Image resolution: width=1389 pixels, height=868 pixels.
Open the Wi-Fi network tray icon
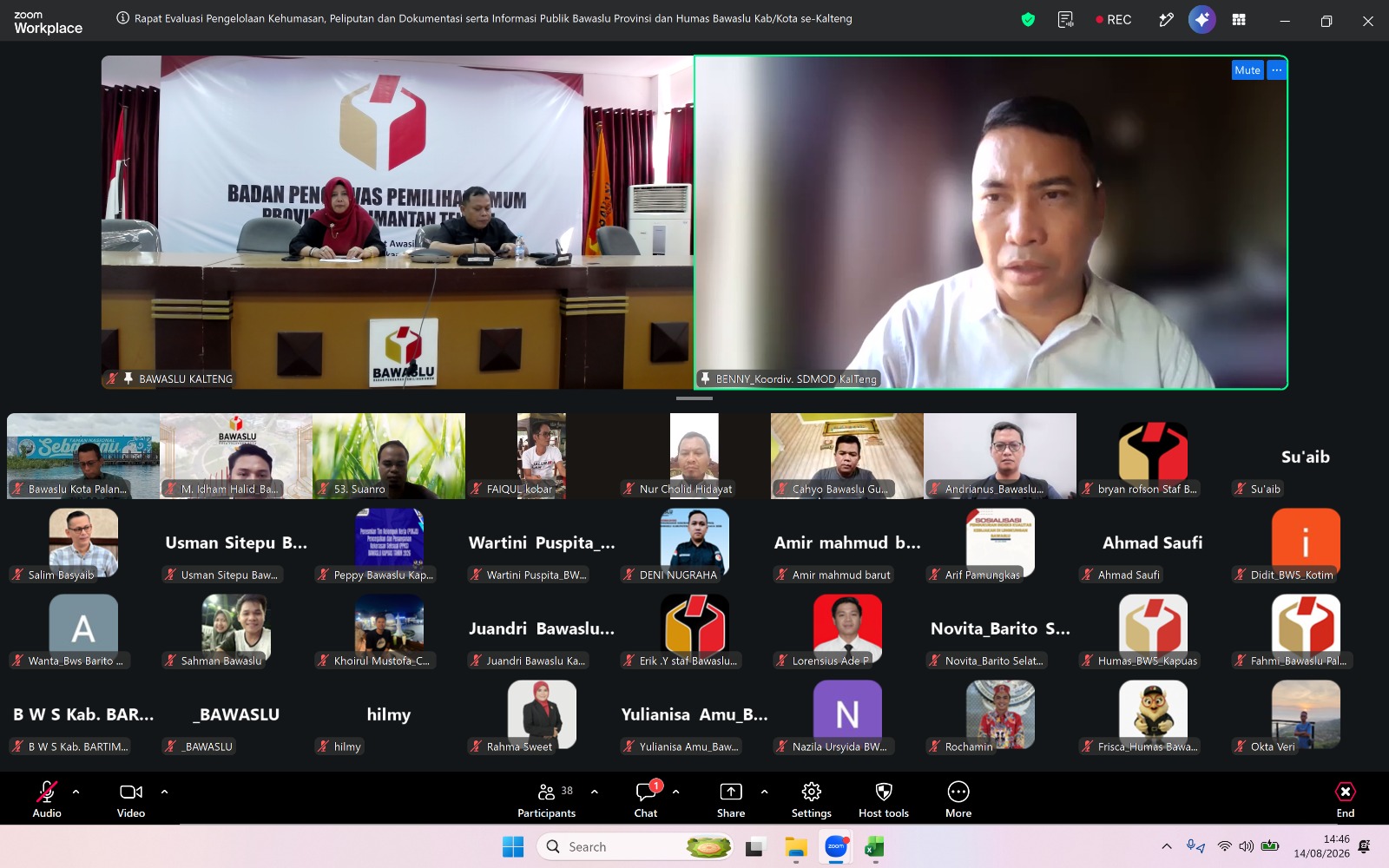click(x=1225, y=846)
